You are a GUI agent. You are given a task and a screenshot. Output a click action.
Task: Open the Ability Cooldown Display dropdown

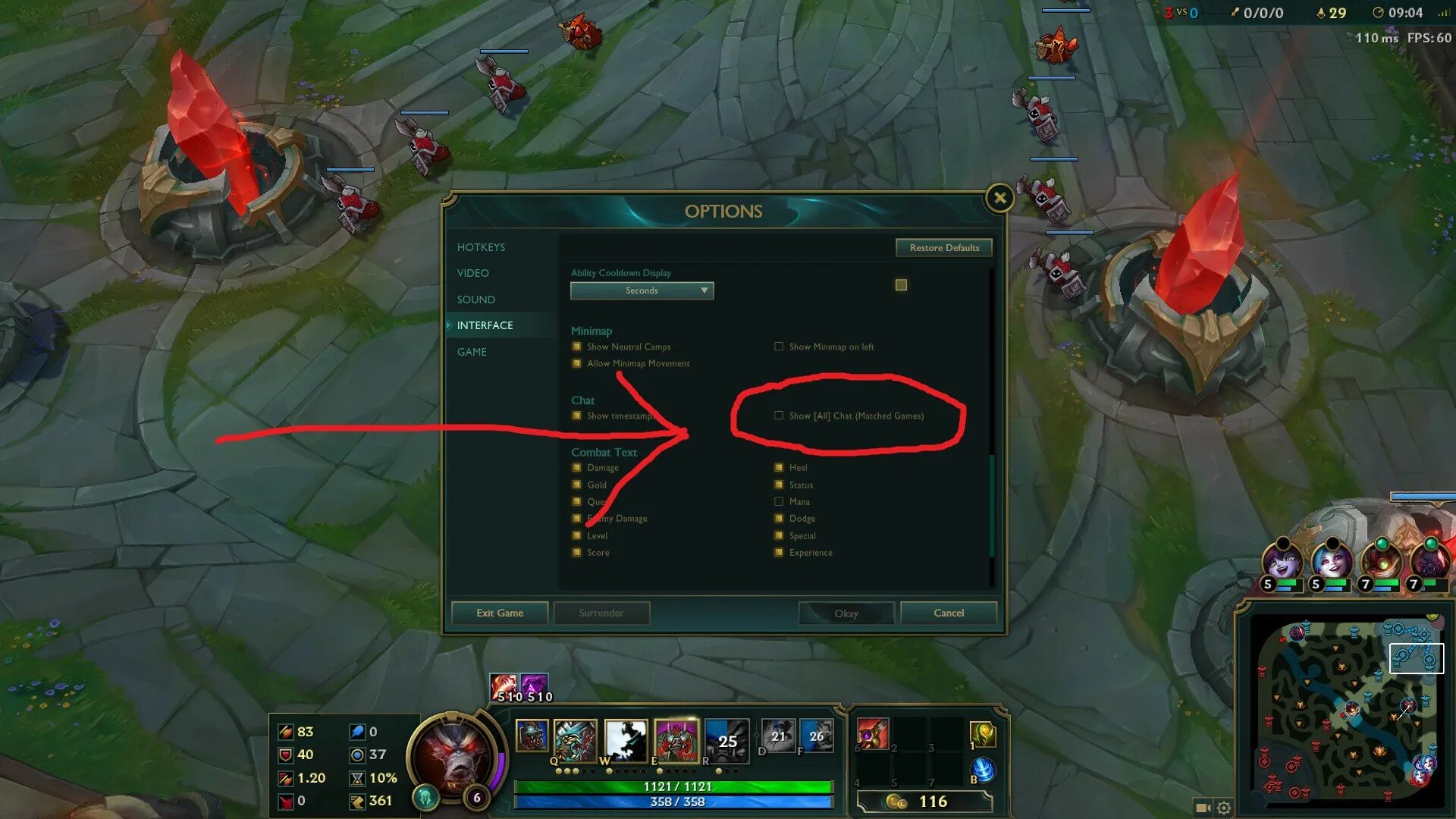[640, 290]
